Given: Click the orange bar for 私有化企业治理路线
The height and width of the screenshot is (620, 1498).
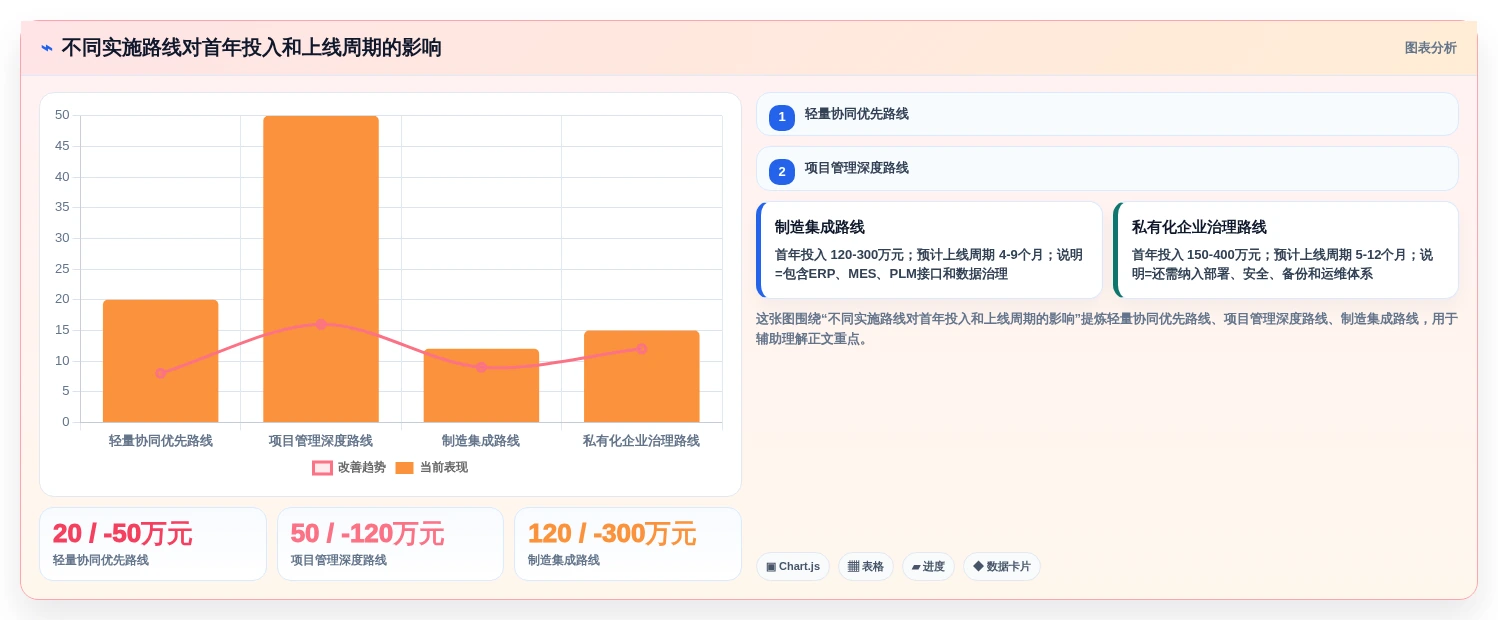Looking at the screenshot, I should [641, 376].
